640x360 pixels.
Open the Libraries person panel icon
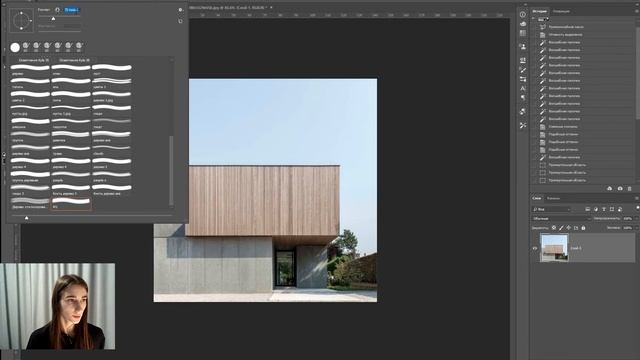[x=523, y=47]
